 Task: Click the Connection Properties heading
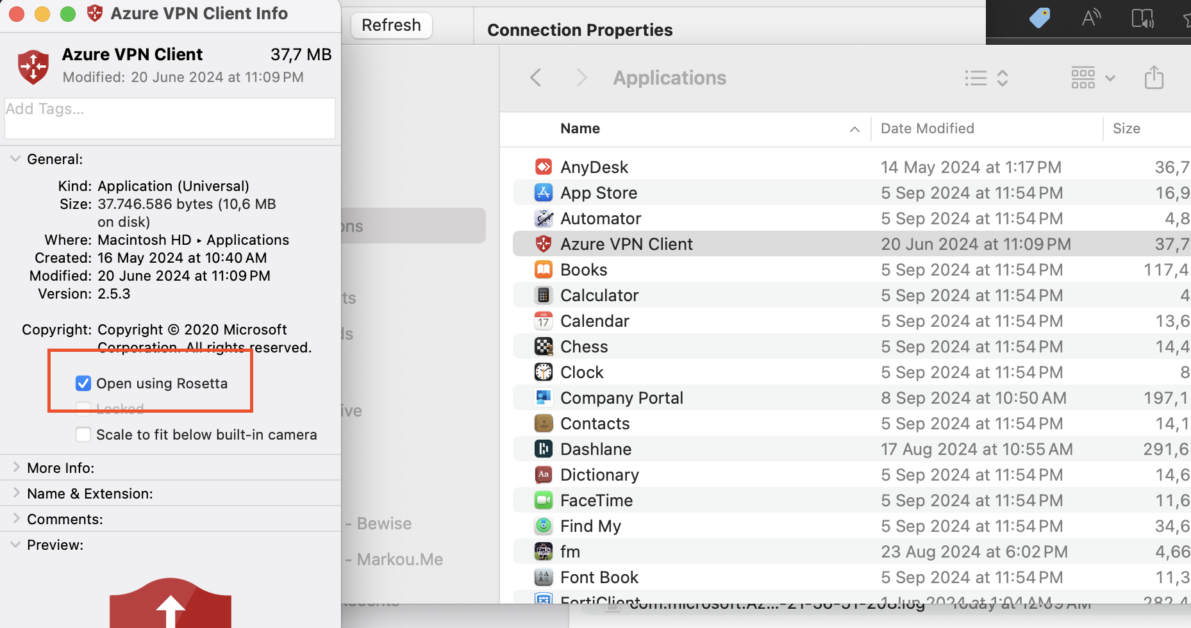pyautogui.click(x=580, y=30)
